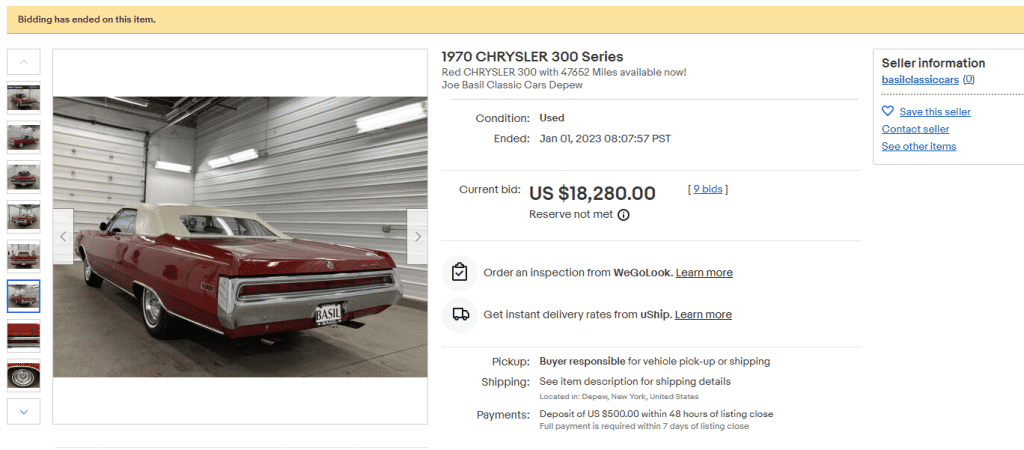
Task: Select the first thumbnail in the photo strip
Action: (x=24, y=98)
